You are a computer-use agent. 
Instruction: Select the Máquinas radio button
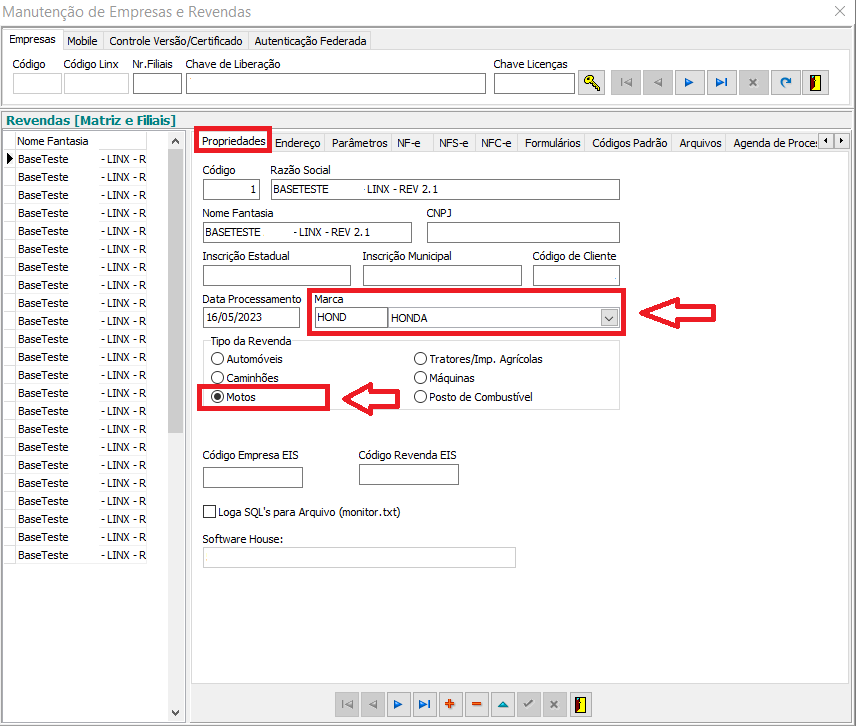(x=420, y=378)
